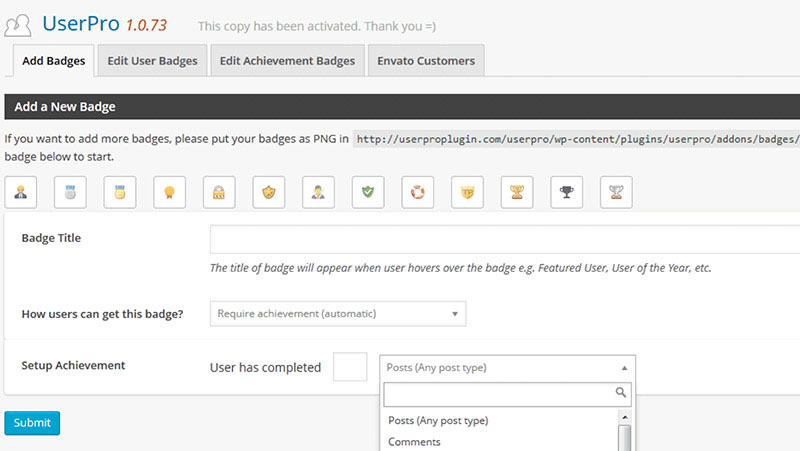The width and height of the screenshot is (800, 451).
Task: Click 'This copy has been activated' notice
Action: coord(317,27)
